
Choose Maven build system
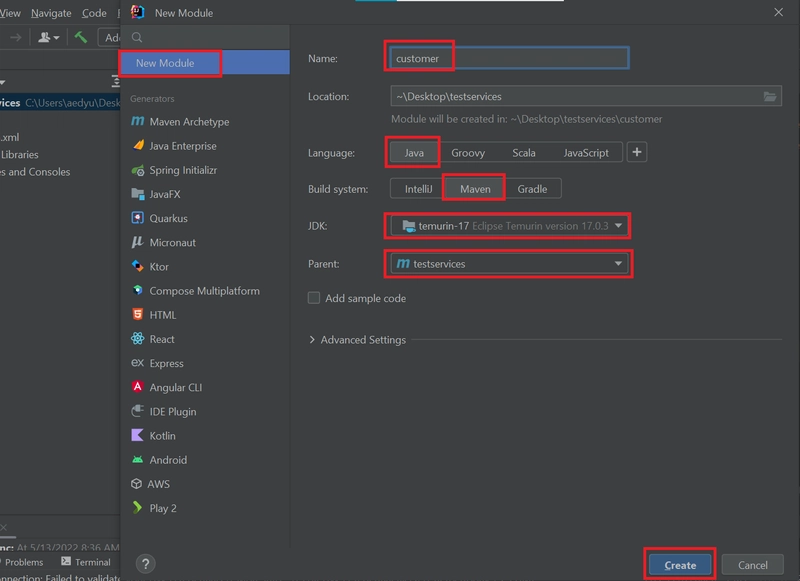pyautogui.click(x=475, y=189)
